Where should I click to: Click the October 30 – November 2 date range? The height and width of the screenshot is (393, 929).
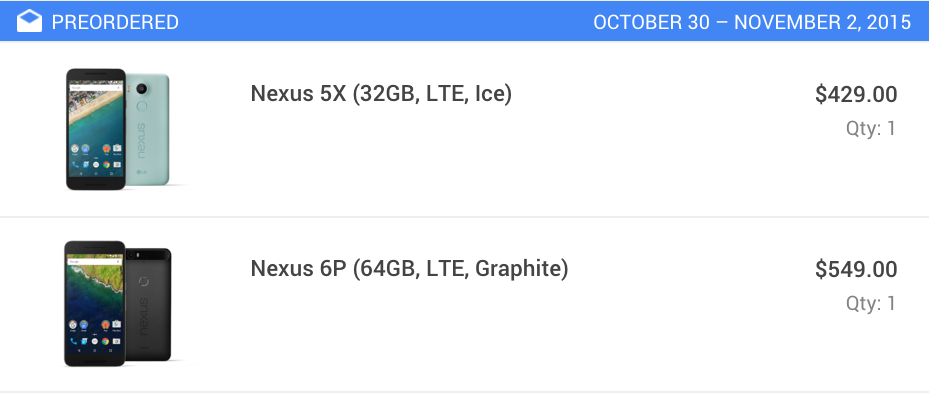click(x=752, y=23)
